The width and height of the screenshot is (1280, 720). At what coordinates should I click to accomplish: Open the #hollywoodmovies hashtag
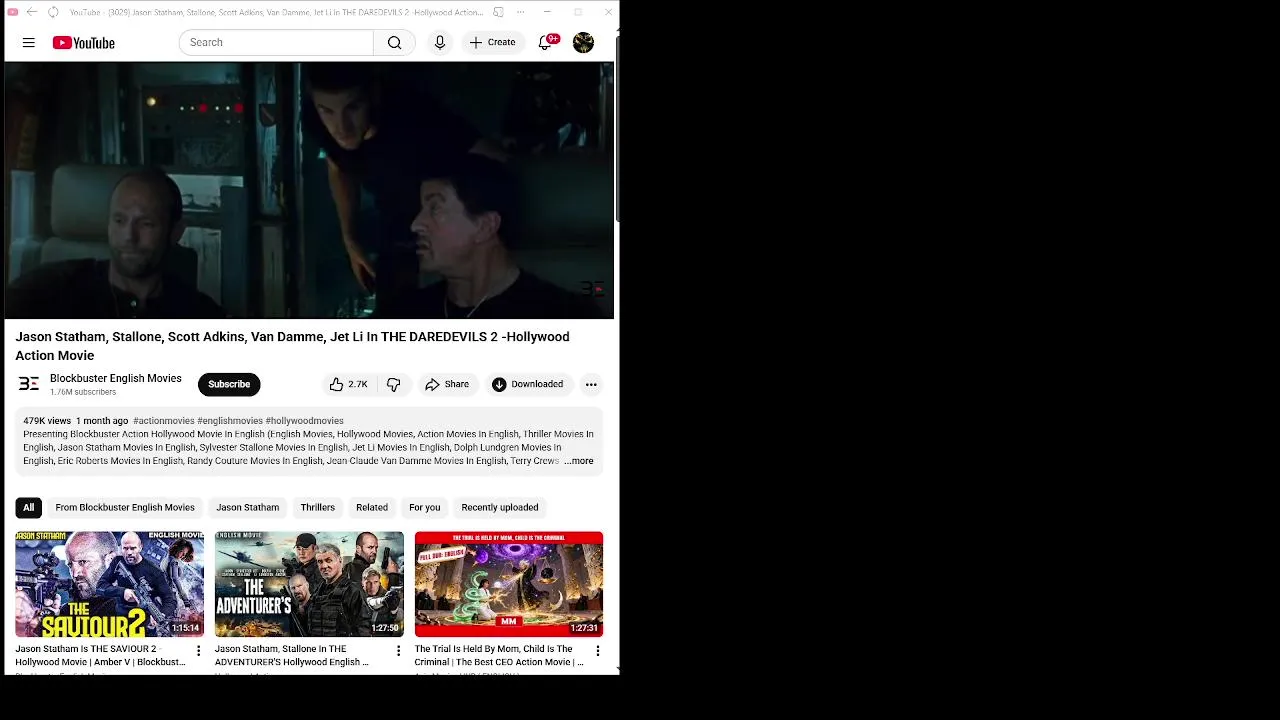point(304,421)
